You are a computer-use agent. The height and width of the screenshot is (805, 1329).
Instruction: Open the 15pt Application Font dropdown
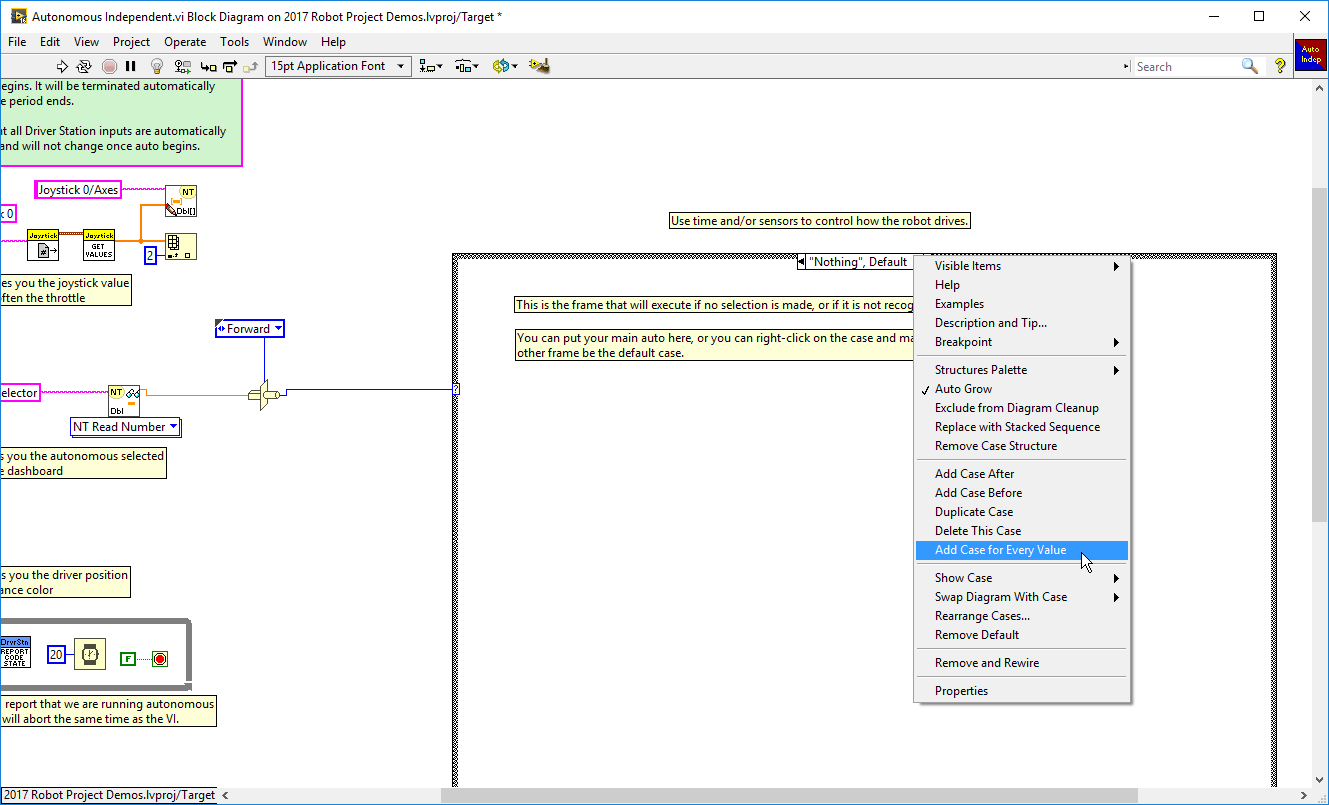[338, 66]
